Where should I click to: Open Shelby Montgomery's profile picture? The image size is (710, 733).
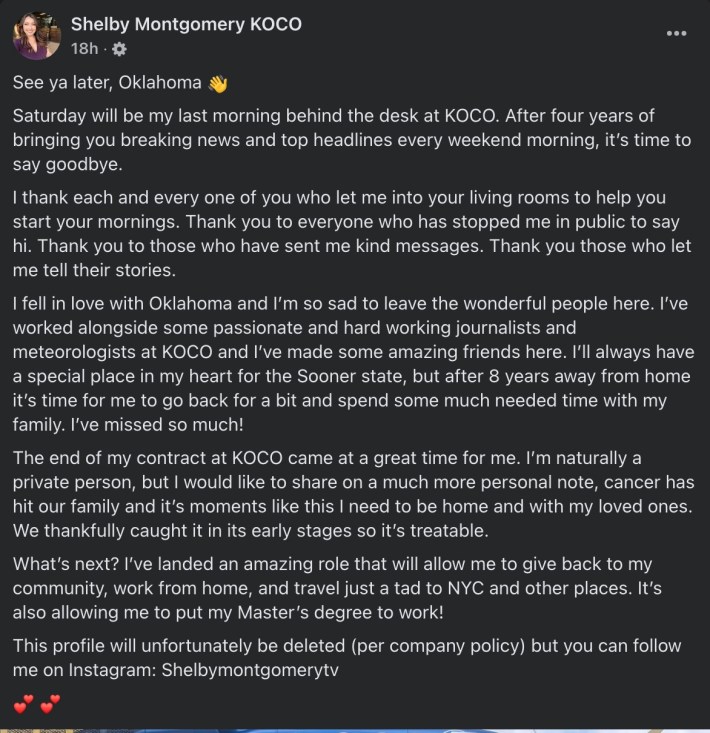coord(37,36)
